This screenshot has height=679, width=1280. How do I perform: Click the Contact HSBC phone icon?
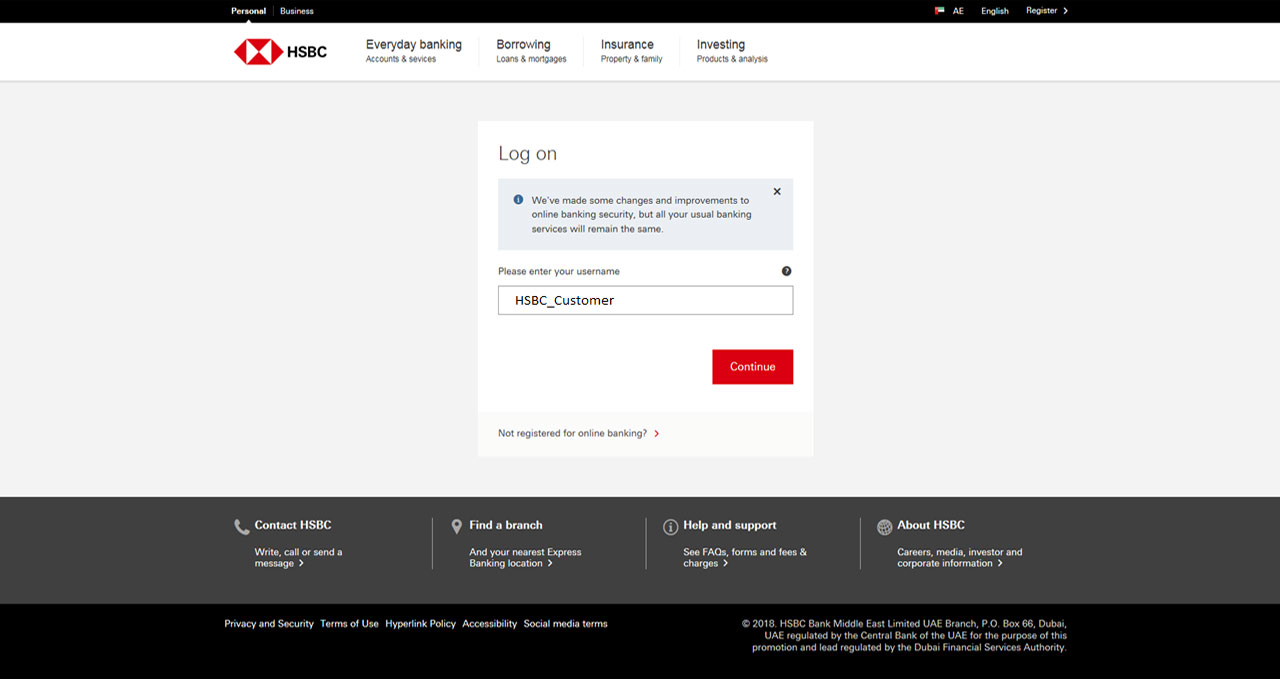241,526
